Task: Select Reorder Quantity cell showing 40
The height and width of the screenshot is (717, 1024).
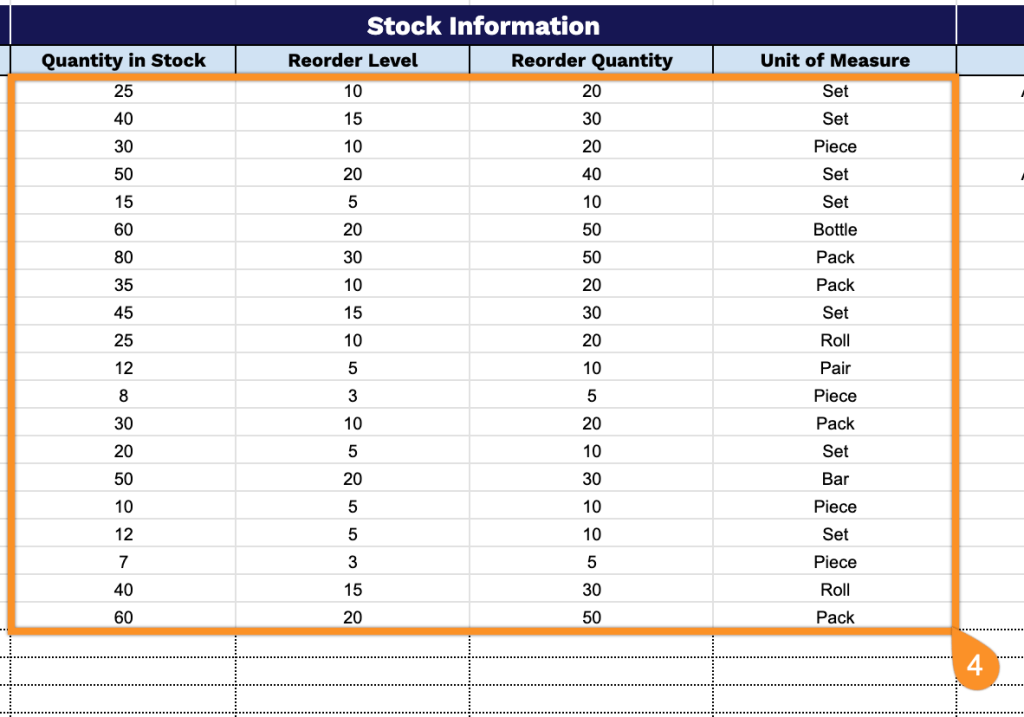Action: pyautogui.click(x=591, y=174)
